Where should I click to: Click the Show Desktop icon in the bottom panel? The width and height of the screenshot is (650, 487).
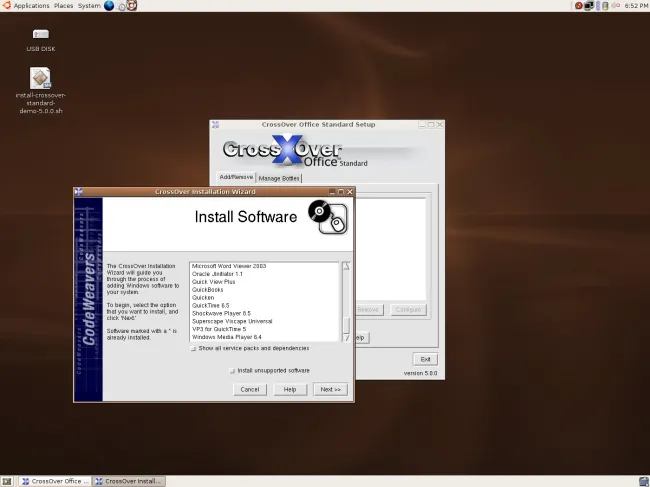[7, 481]
